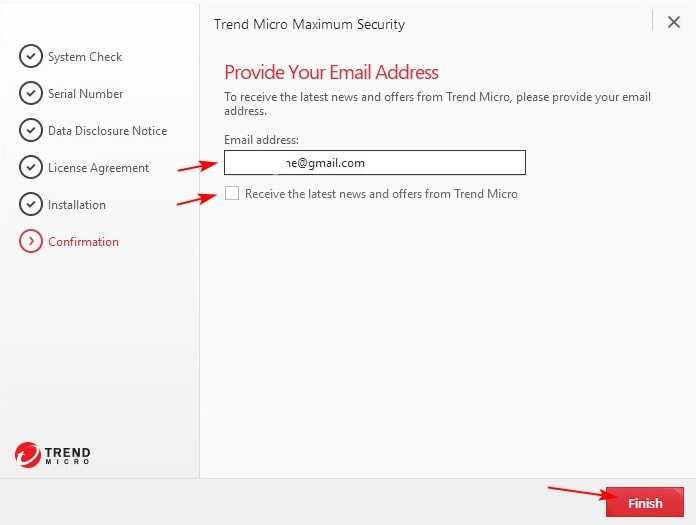Click the Installation step checkmark icon
Screen dimensions: 696x525
[x=31, y=204]
